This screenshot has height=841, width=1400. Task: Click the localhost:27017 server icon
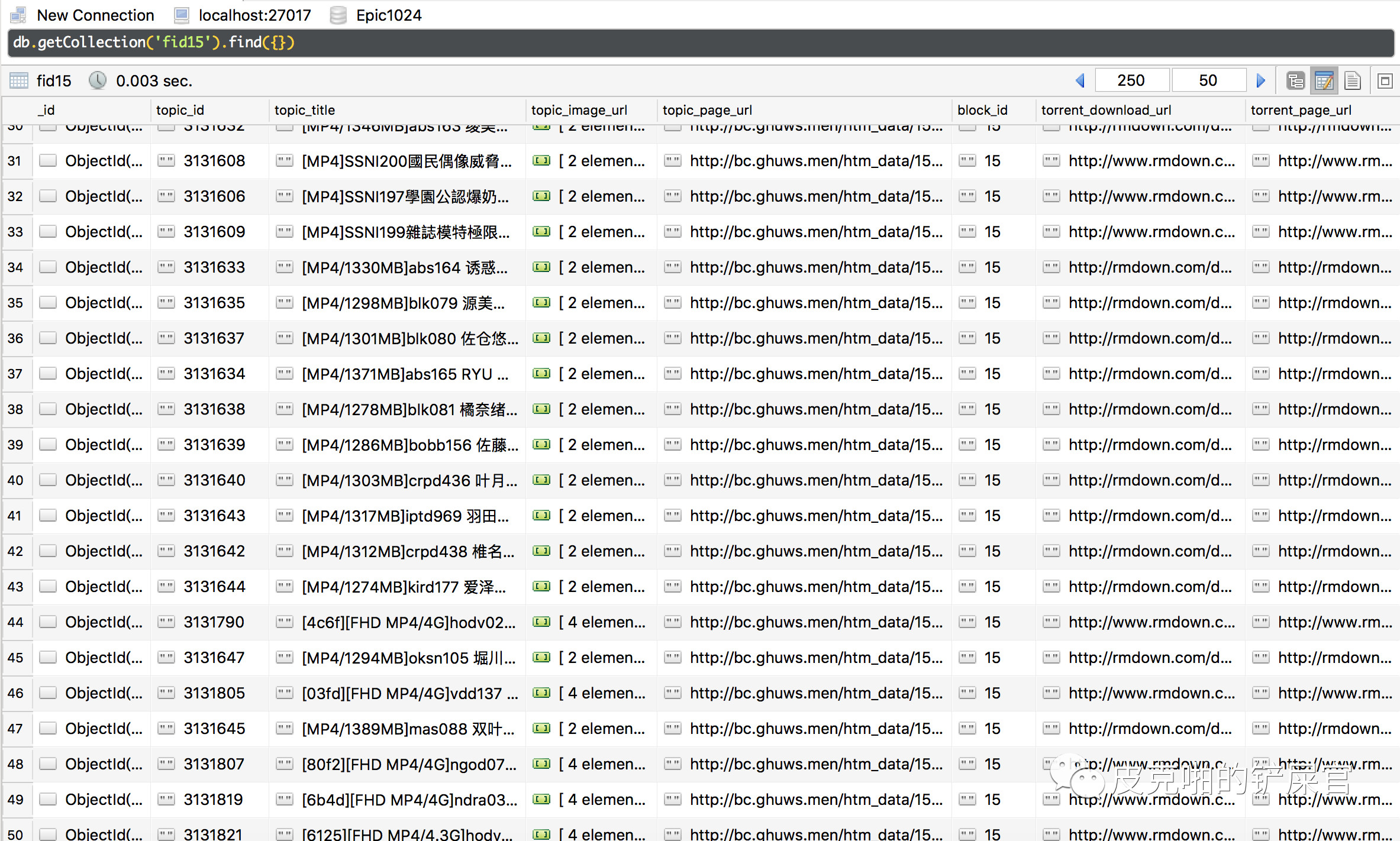[182, 15]
